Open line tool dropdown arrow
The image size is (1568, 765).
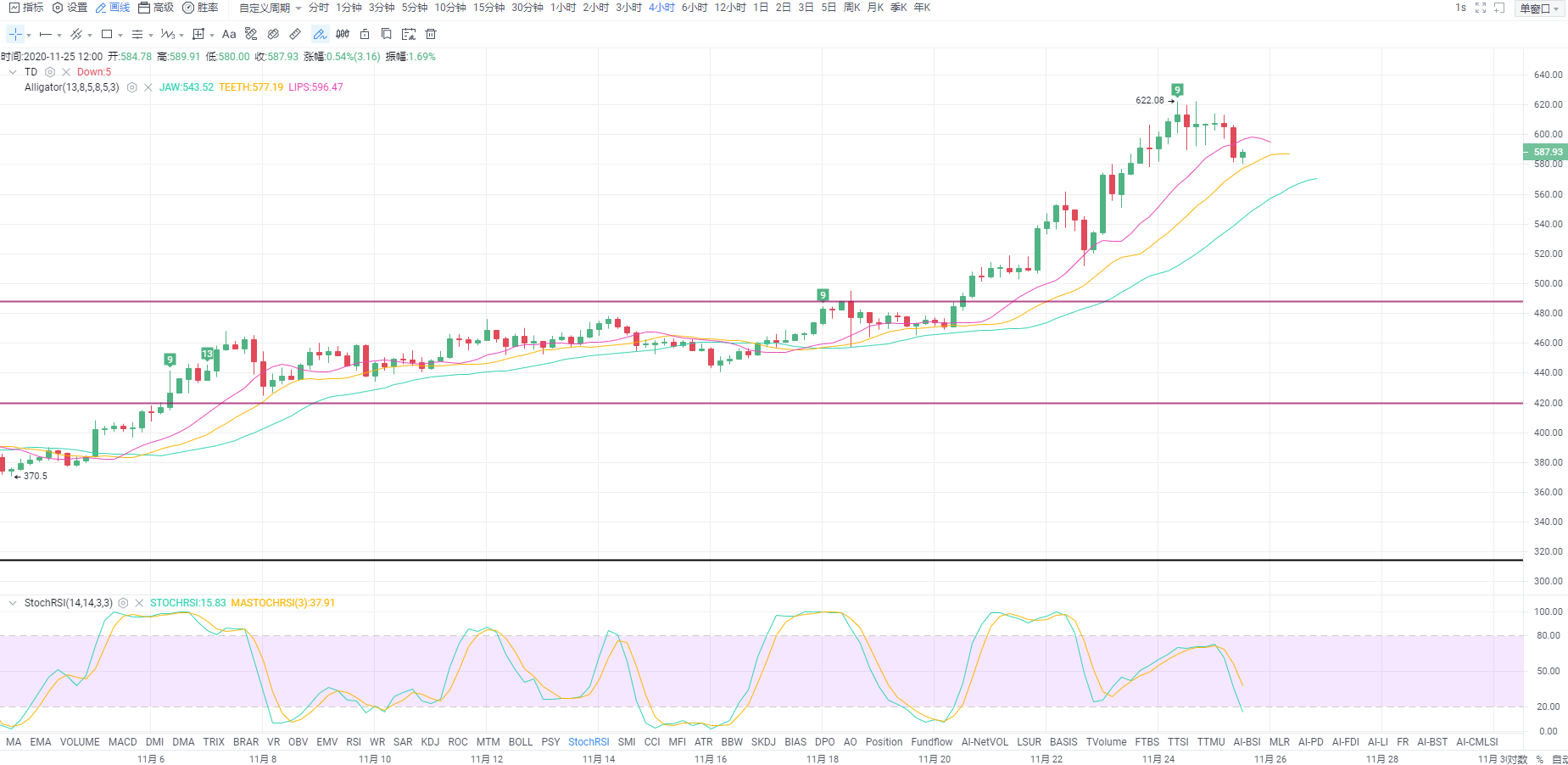point(59,36)
